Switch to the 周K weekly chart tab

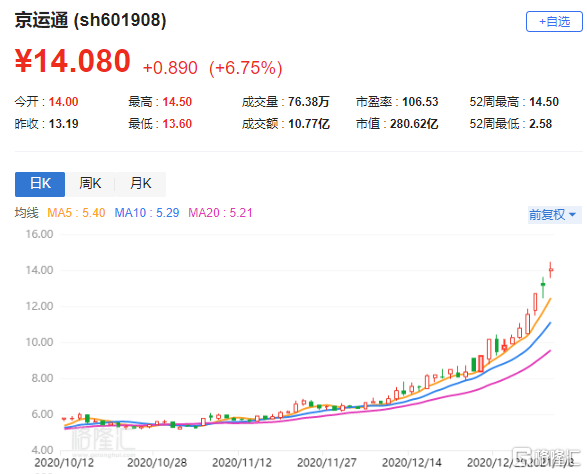pos(90,184)
